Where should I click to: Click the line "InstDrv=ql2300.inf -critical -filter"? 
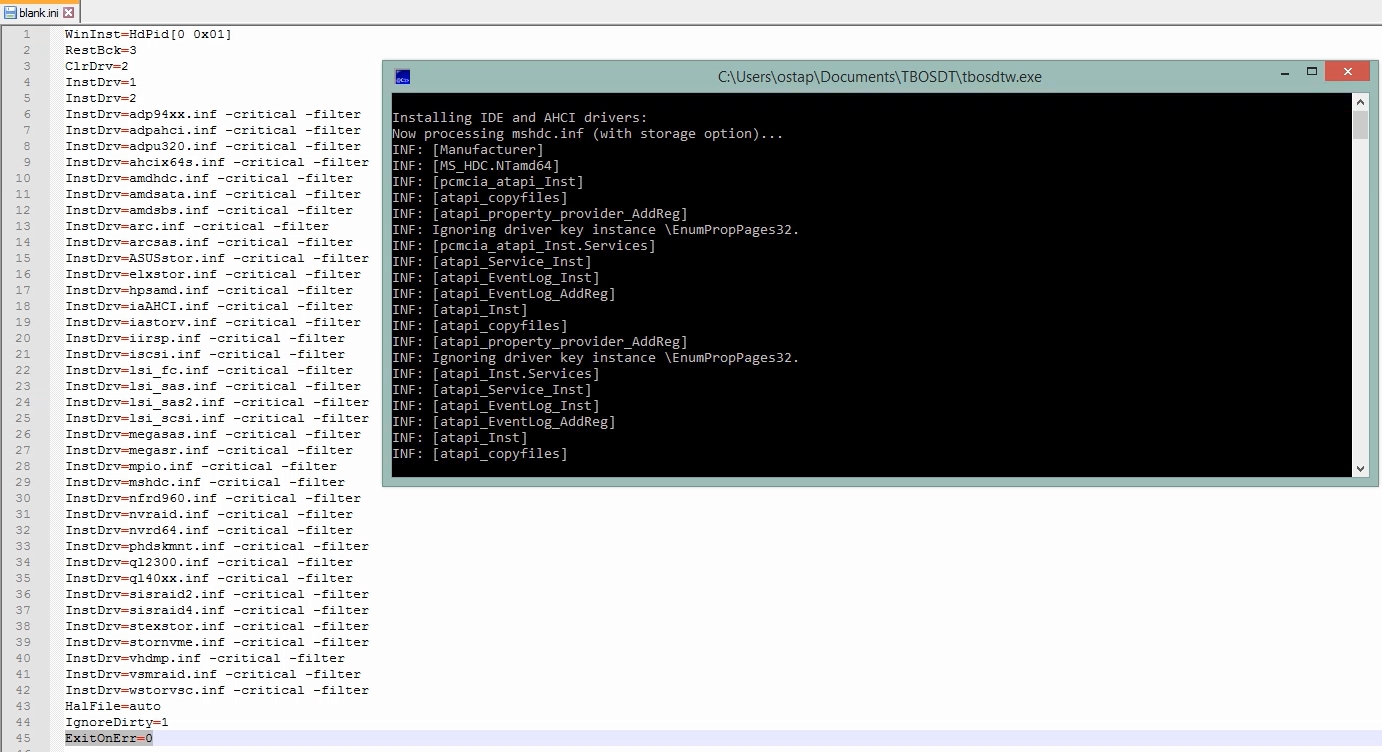click(209, 562)
